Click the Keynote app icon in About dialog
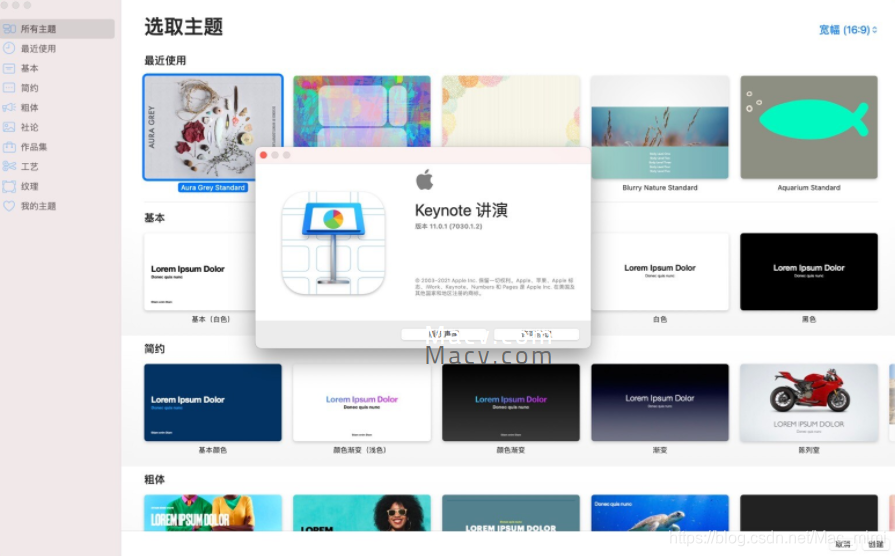The width and height of the screenshot is (895, 556). pos(333,243)
